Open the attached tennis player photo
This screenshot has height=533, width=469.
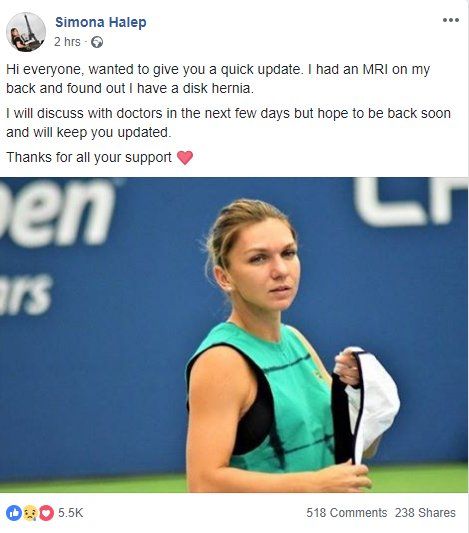pyautogui.click(x=234, y=335)
